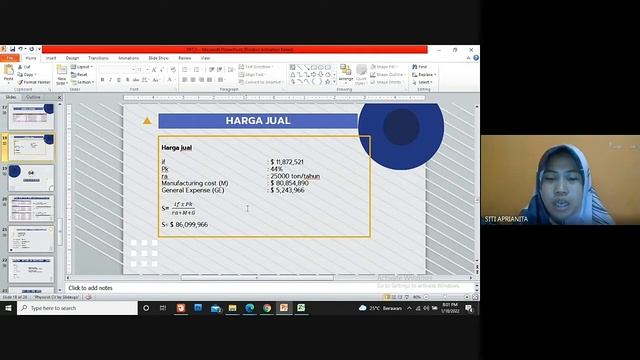
Task: Select the Line shape in shapes gallery
Action: pos(300,67)
